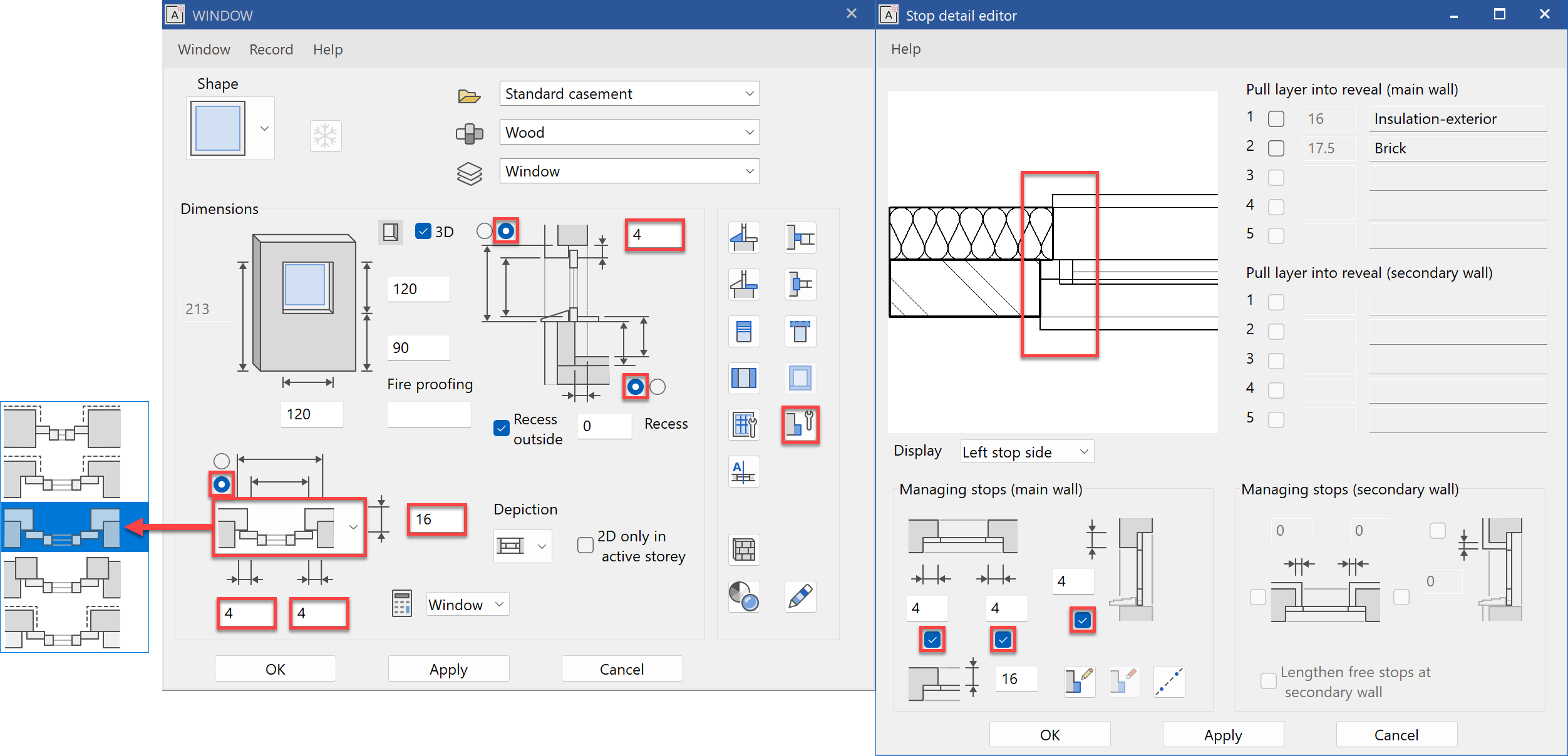
Task: Click the dashed diagonal line icon
Action: [1168, 681]
